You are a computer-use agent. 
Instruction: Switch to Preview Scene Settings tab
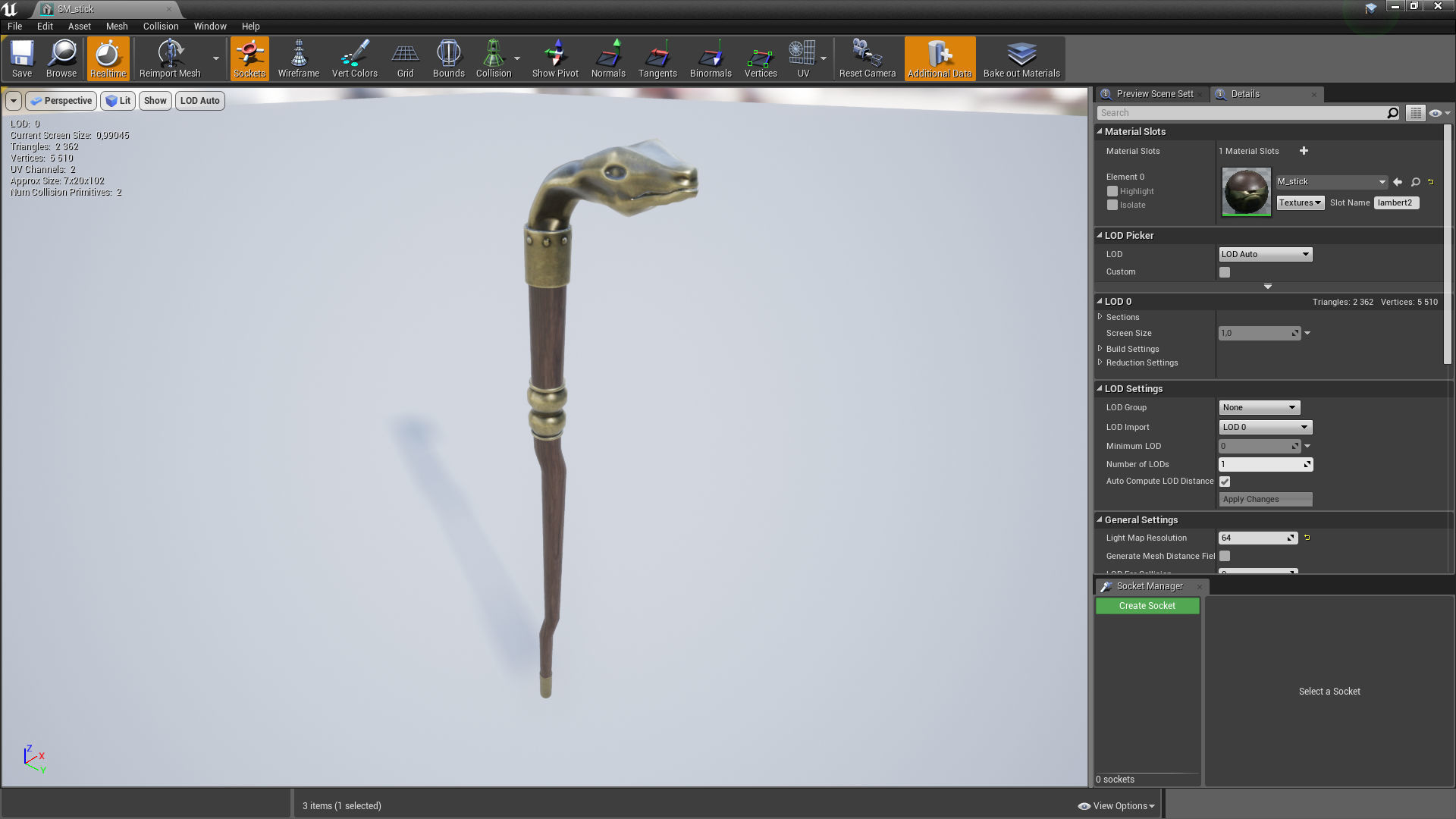(x=1153, y=94)
